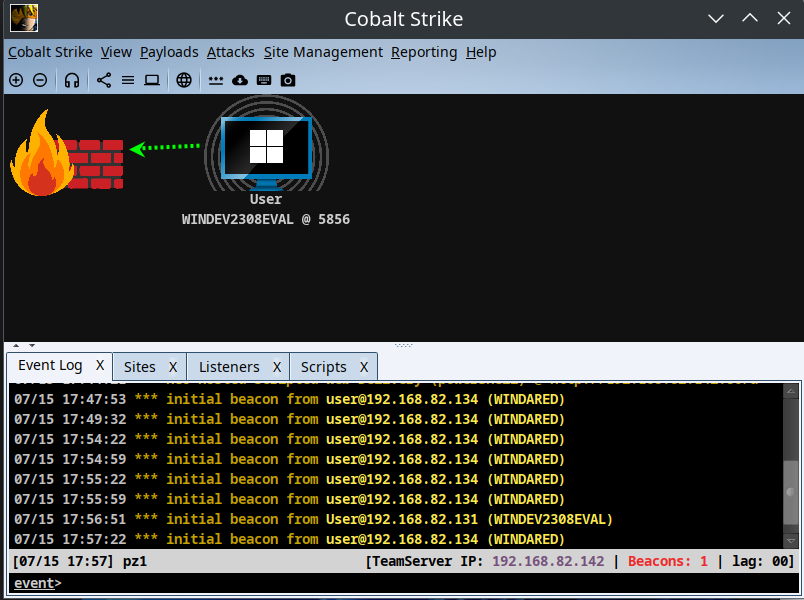
Task: Switch to pivot graph view icon
Action: pos(104,80)
